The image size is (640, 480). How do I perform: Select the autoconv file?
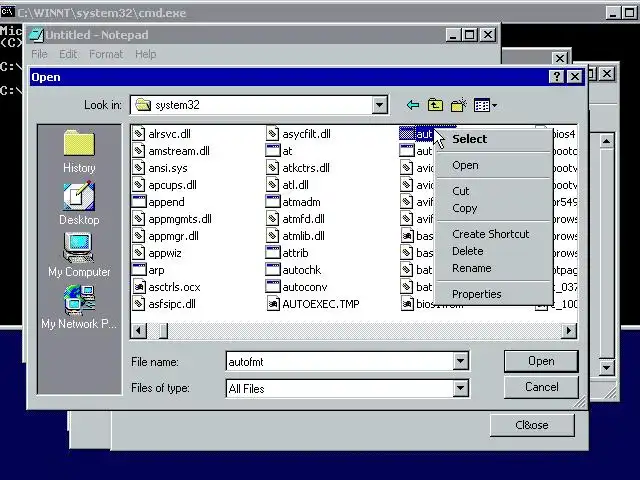(297, 287)
